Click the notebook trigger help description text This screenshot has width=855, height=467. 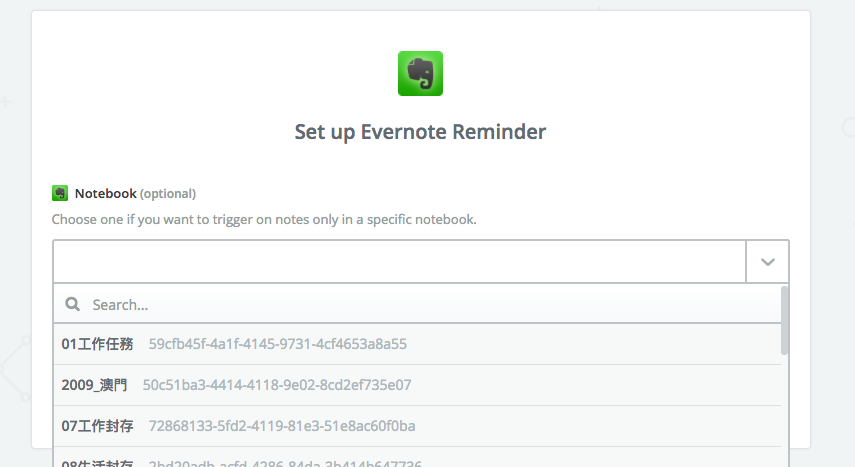[x=264, y=219]
